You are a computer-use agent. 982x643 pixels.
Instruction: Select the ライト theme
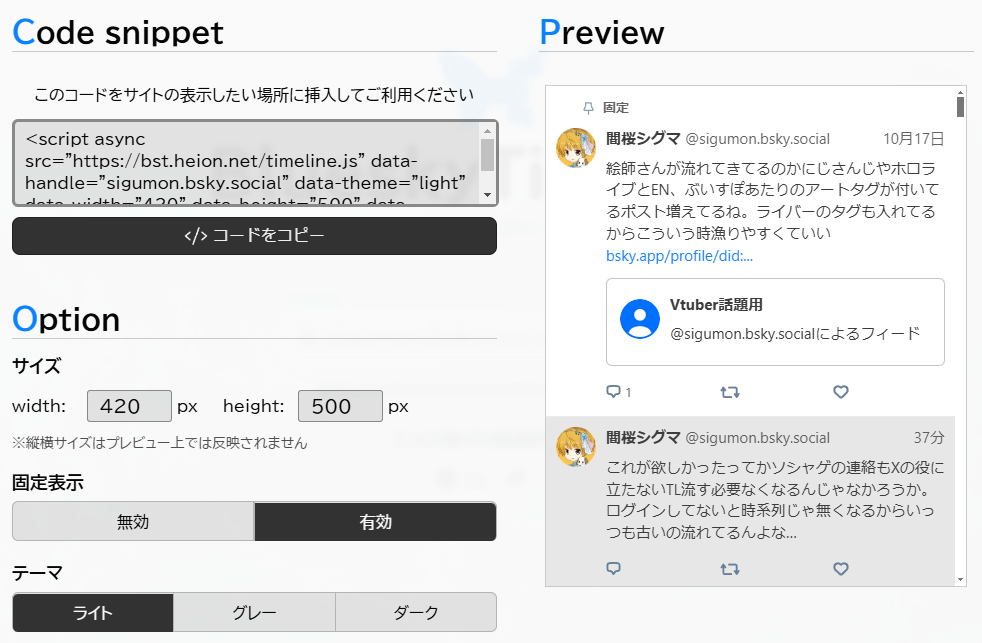click(93, 612)
